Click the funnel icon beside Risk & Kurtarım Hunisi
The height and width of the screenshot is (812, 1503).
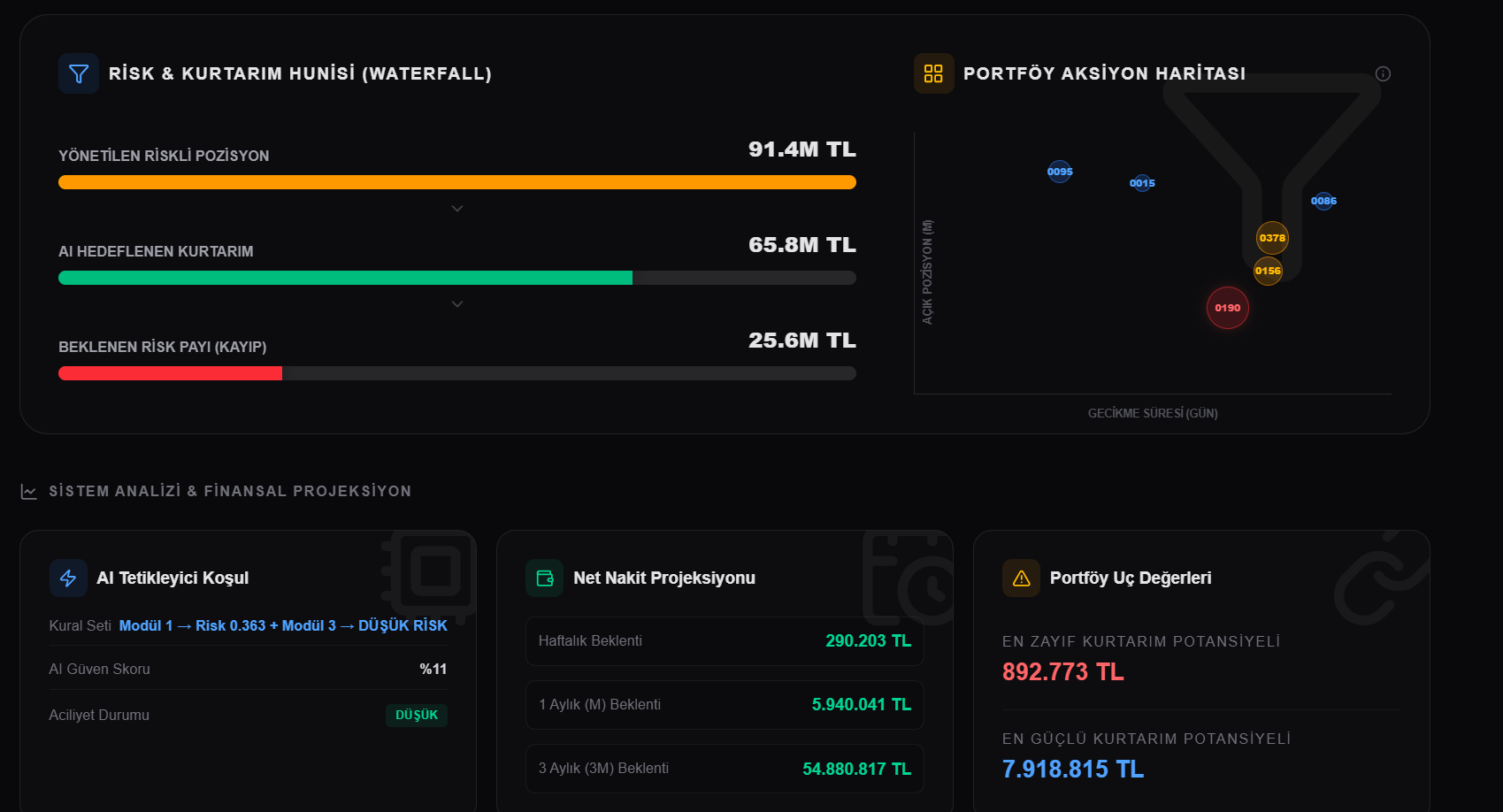click(x=79, y=73)
